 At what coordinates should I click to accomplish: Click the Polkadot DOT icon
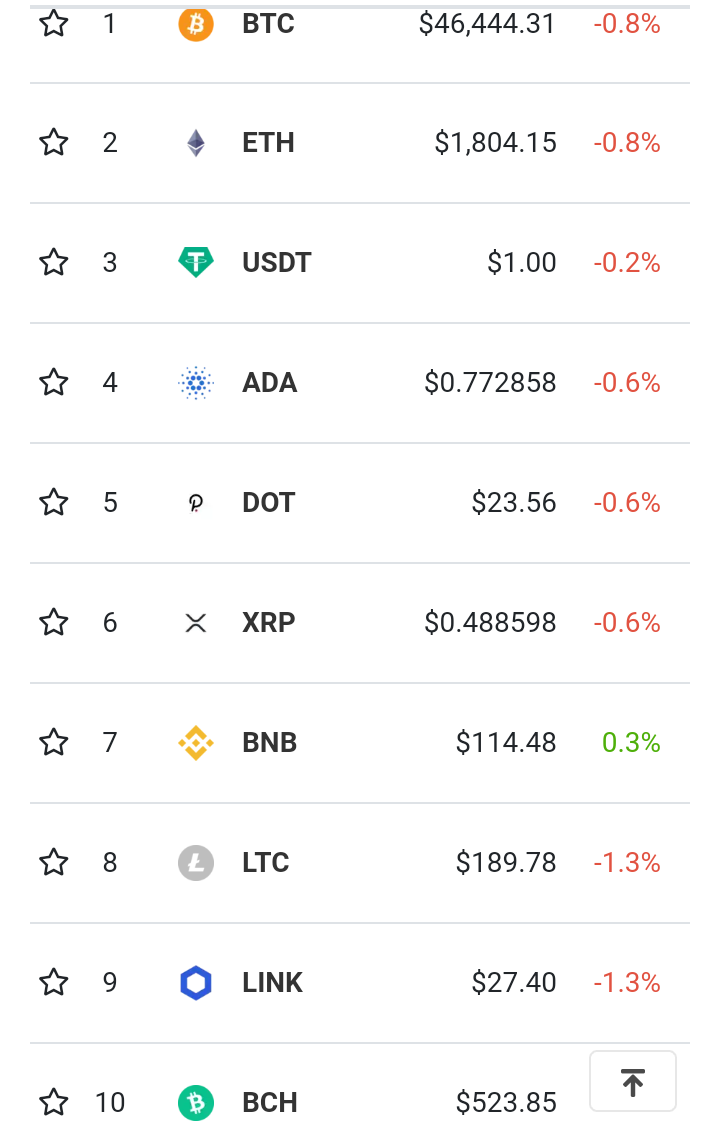[x=196, y=503]
